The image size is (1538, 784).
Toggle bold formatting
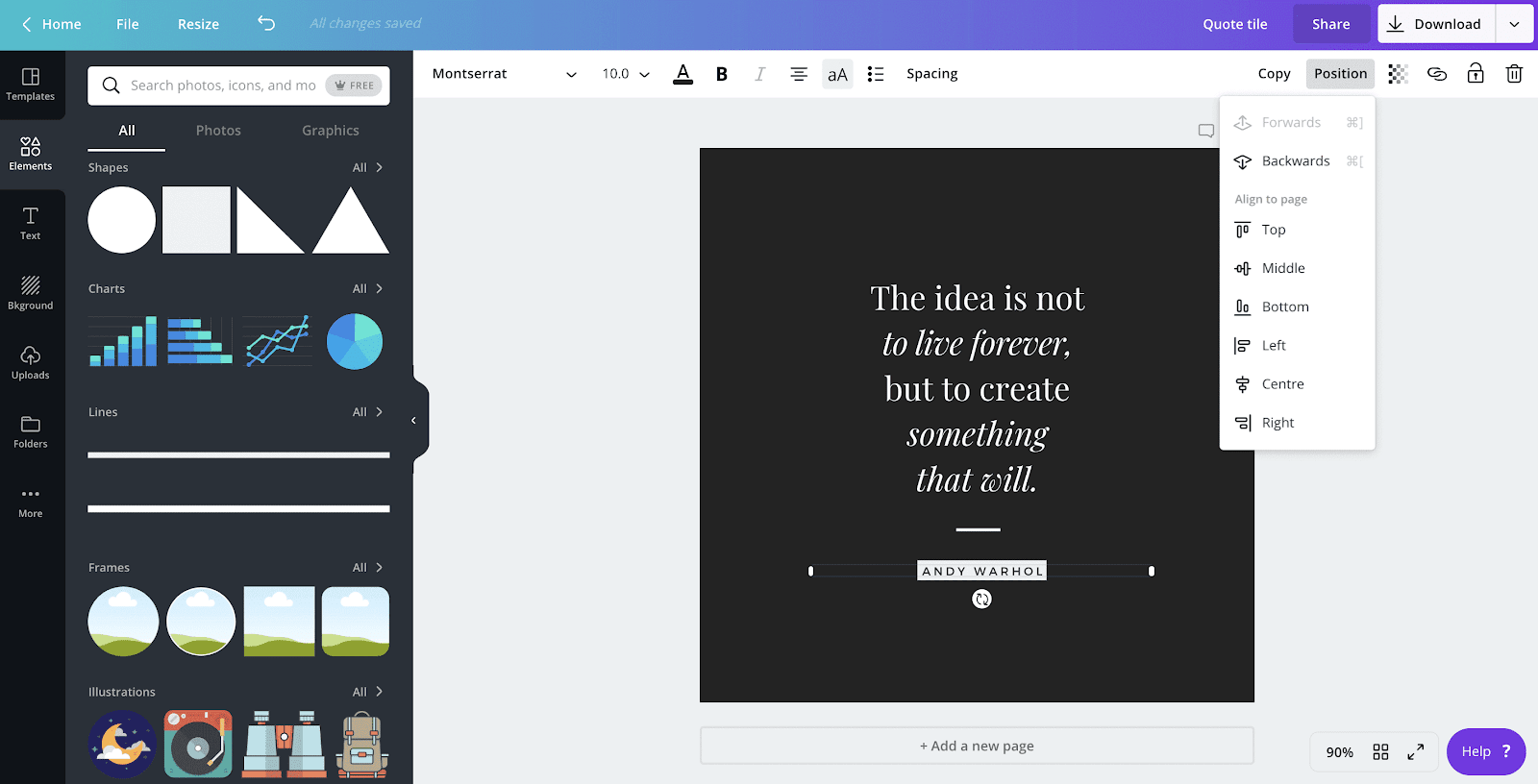[722, 74]
